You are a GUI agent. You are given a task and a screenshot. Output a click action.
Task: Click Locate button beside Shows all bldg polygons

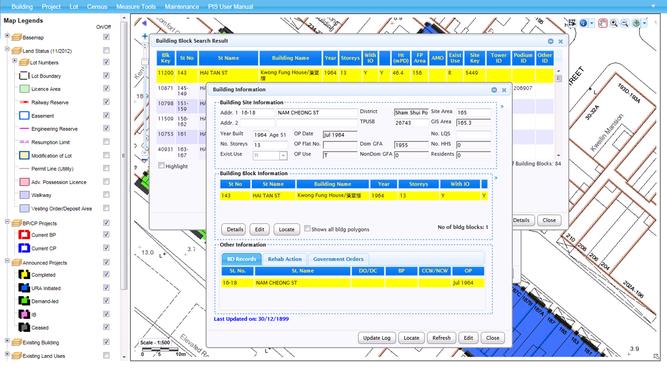tap(286, 229)
